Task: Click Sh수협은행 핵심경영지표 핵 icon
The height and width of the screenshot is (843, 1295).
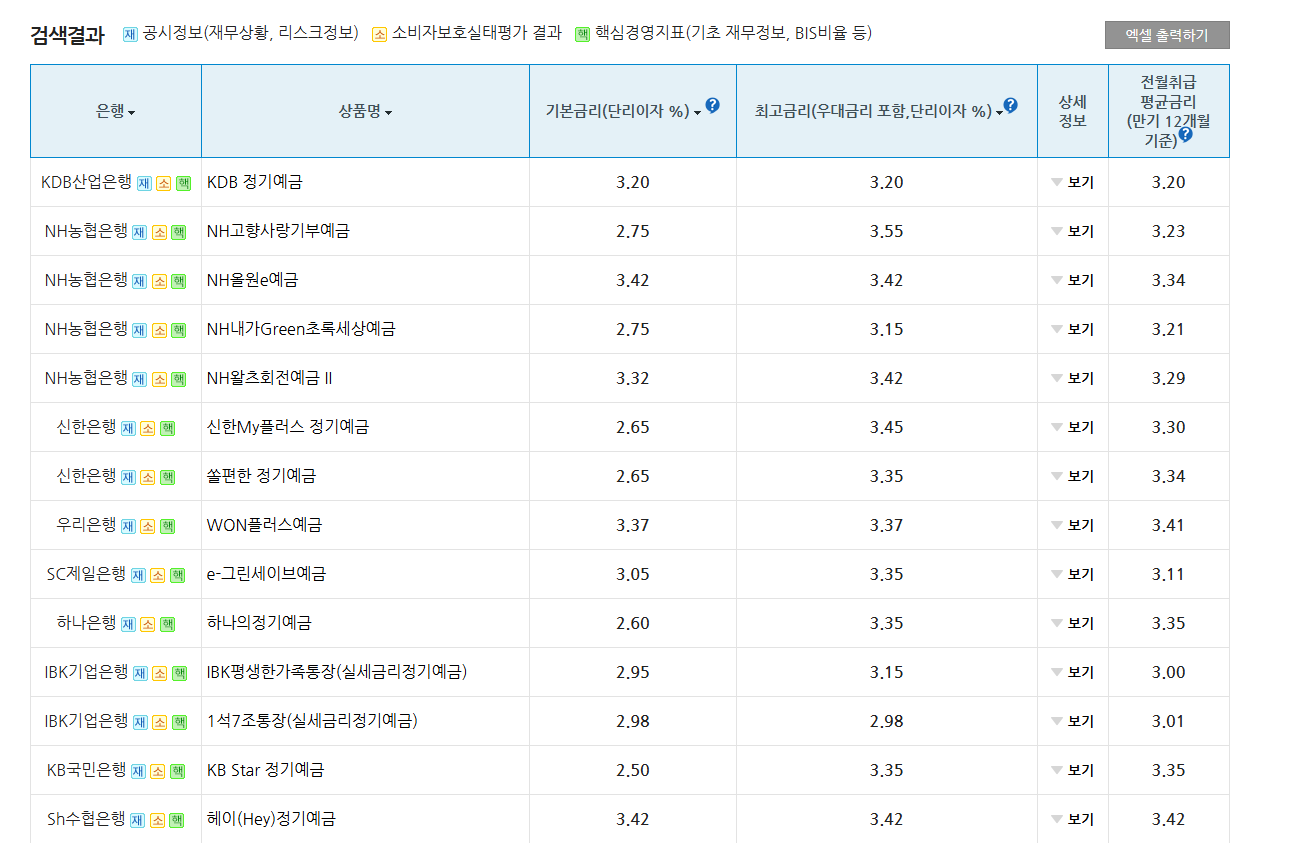Action: pos(176,820)
